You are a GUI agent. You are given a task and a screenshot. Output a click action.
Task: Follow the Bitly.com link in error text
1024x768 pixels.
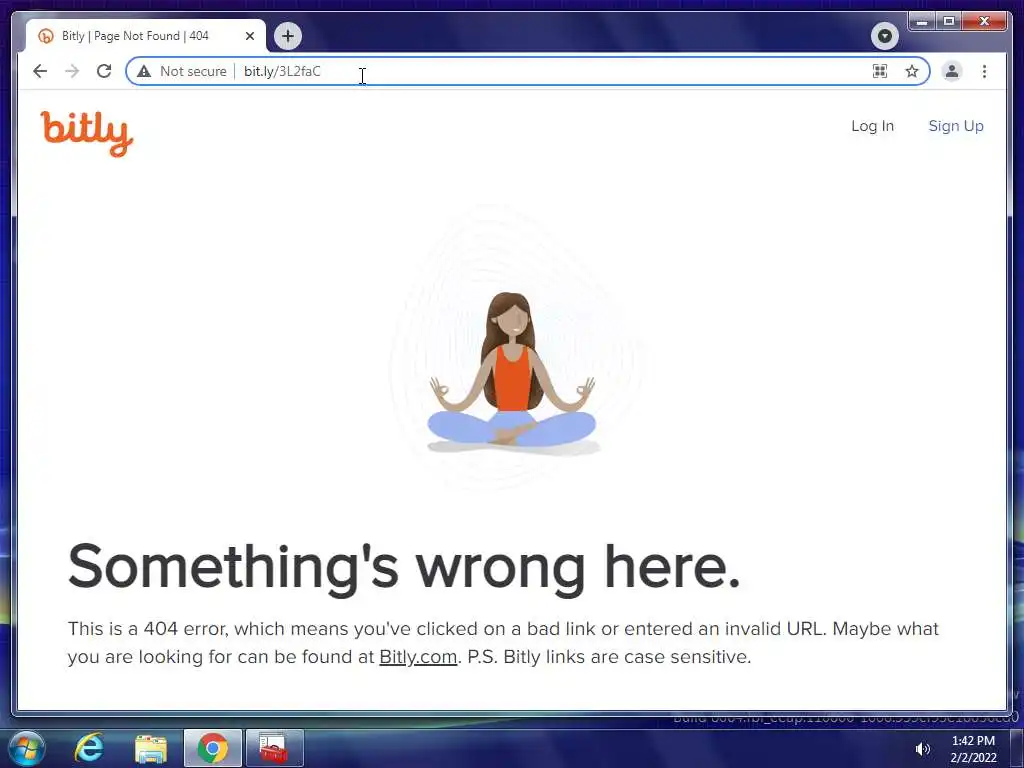pyautogui.click(x=418, y=656)
